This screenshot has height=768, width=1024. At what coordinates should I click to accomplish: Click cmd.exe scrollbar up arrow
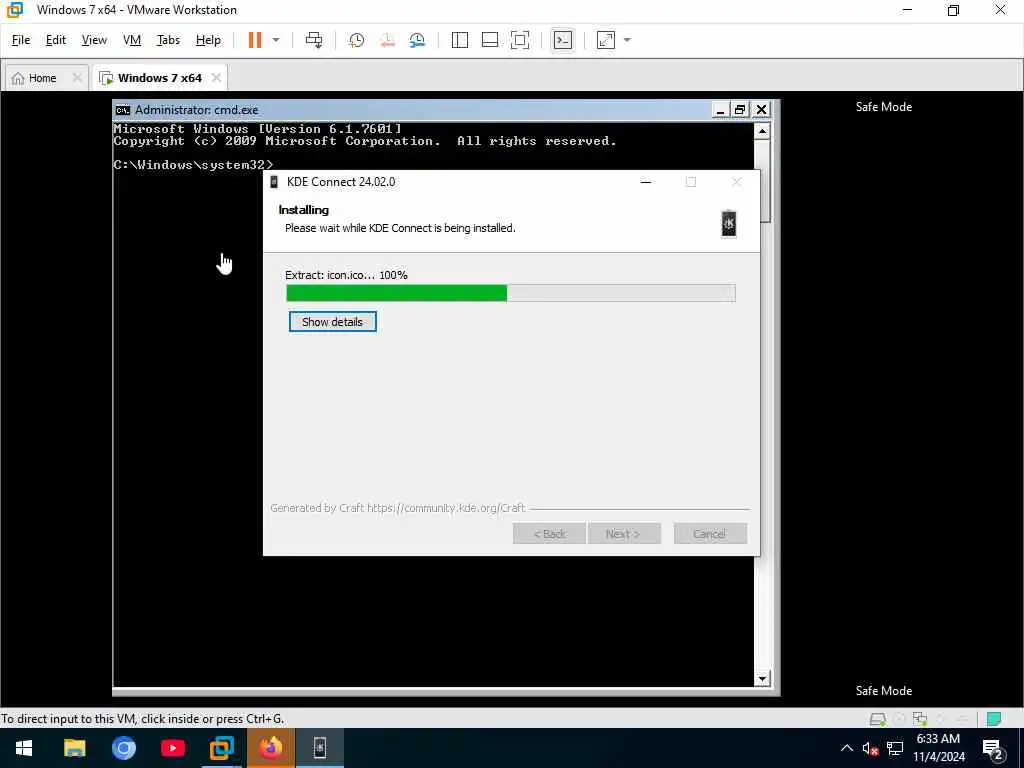coord(761,131)
